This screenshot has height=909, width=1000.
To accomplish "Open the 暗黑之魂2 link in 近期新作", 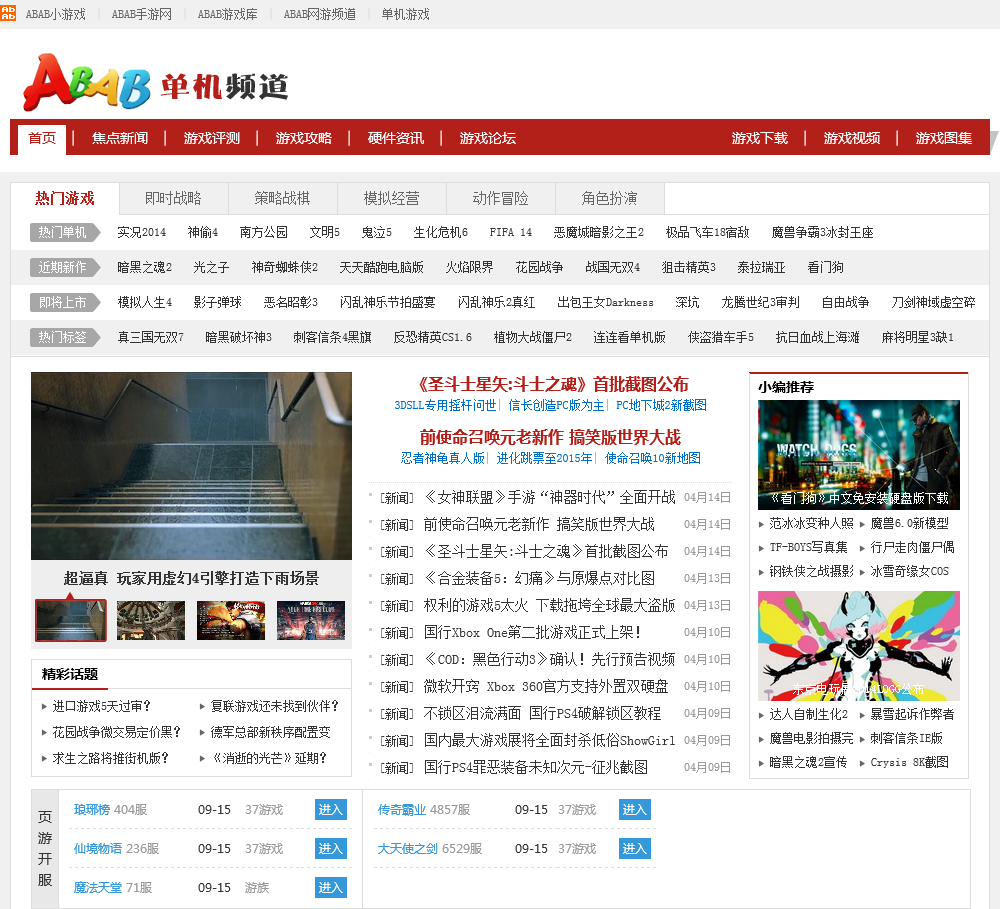I will pyautogui.click(x=144, y=267).
